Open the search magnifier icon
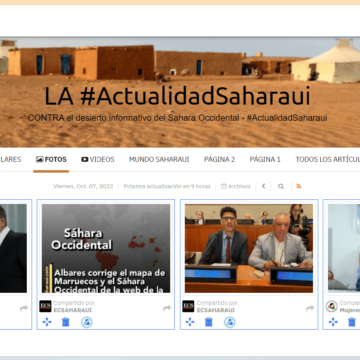The image size is (360, 360). [281, 186]
